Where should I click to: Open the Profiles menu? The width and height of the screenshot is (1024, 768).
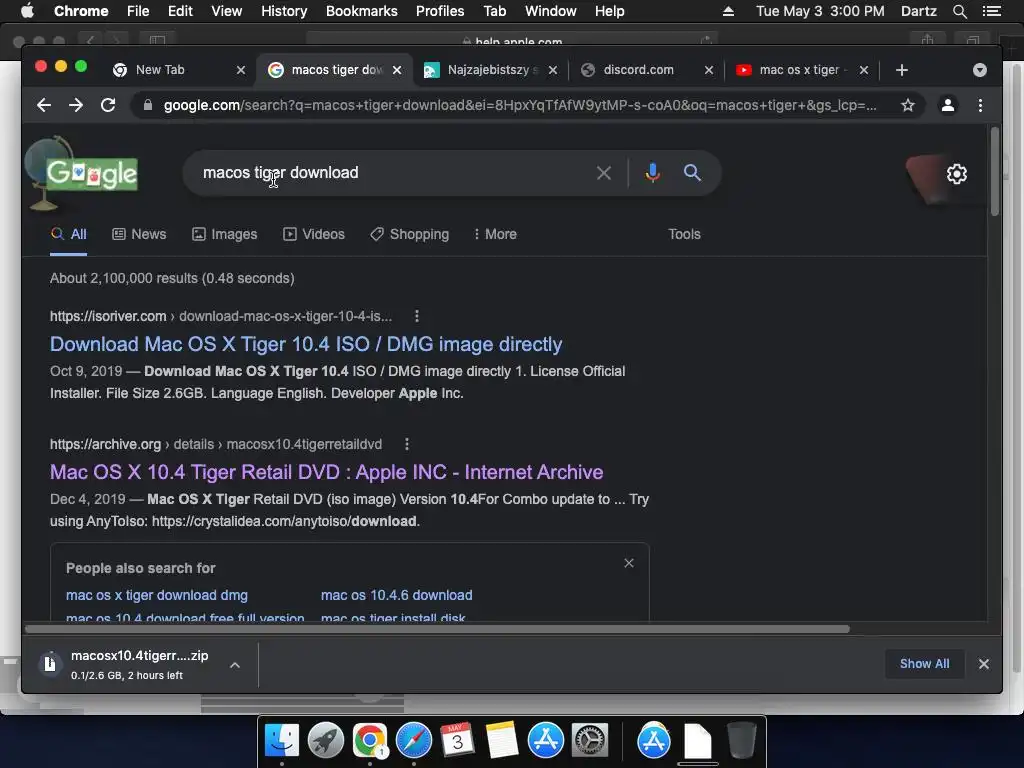pyautogui.click(x=440, y=11)
